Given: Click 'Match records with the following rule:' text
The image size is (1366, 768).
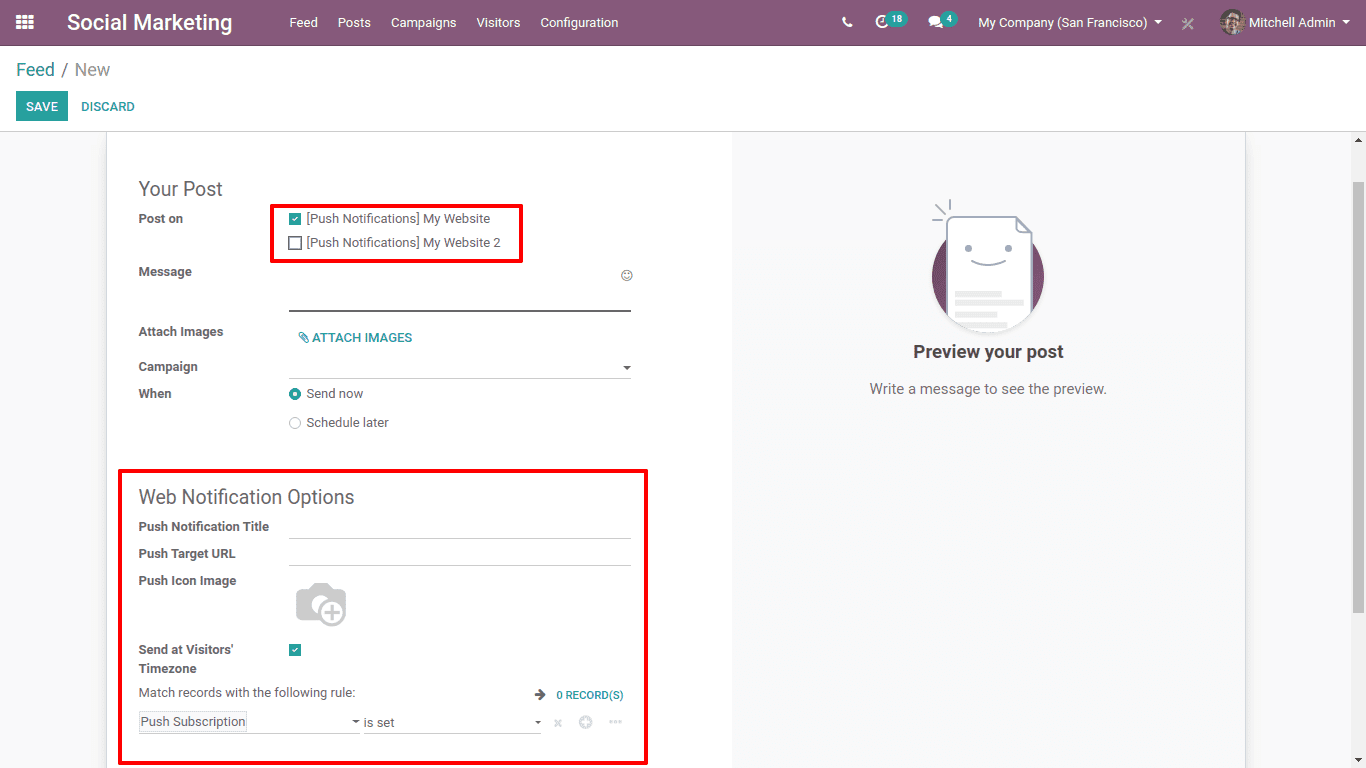Looking at the screenshot, I should (x=247, y=692).
